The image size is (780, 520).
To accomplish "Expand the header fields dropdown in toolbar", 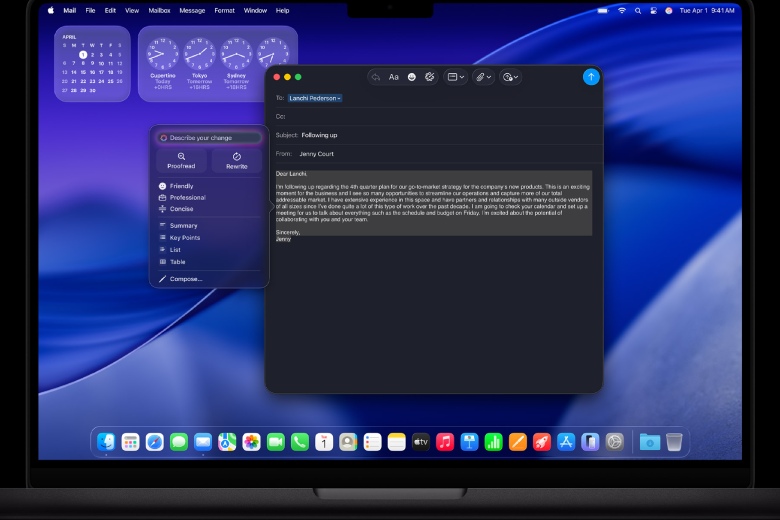I will [x=455, y=77].
